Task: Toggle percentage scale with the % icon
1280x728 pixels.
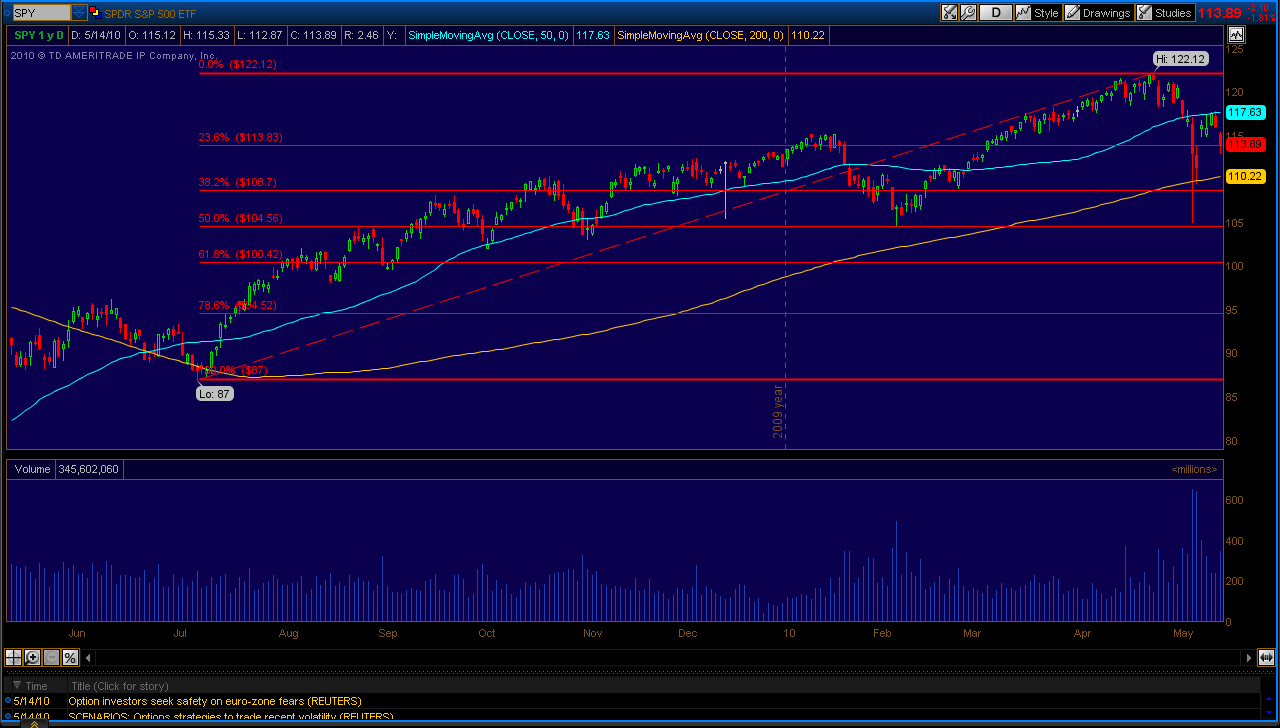Action: coord(70,657)
